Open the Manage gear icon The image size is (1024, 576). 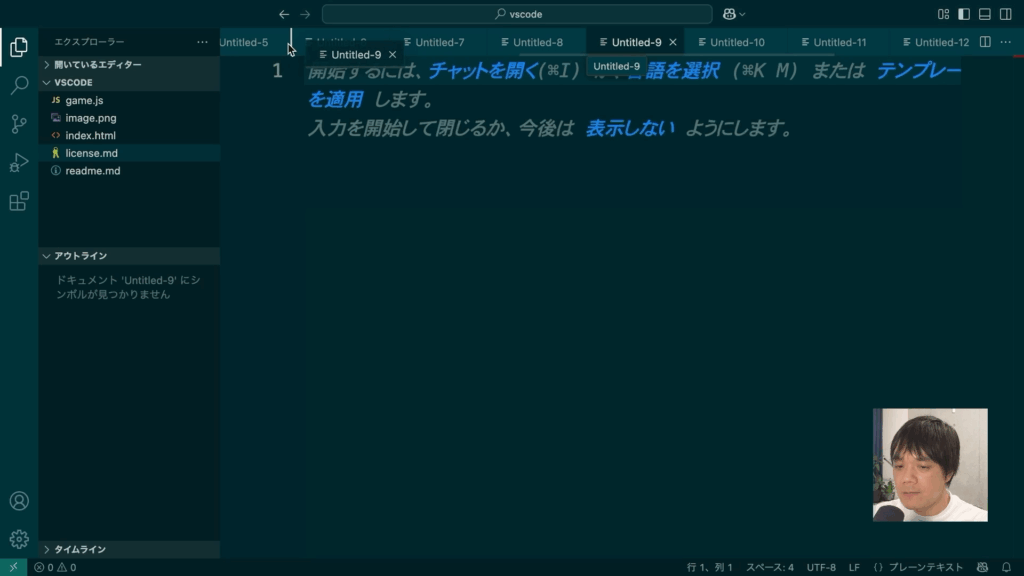[18, 539]
